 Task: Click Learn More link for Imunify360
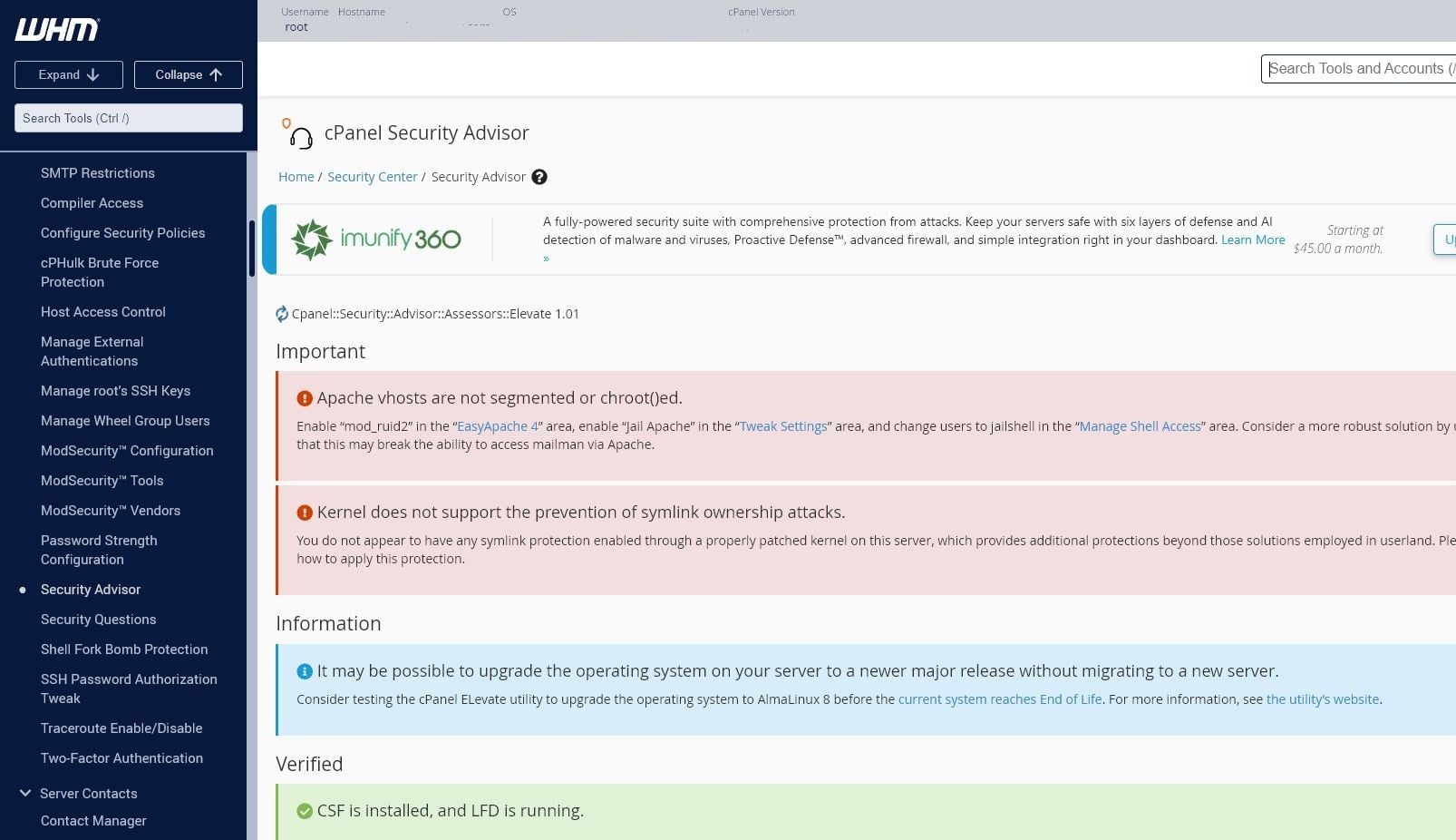click(x=1253, y=240)
